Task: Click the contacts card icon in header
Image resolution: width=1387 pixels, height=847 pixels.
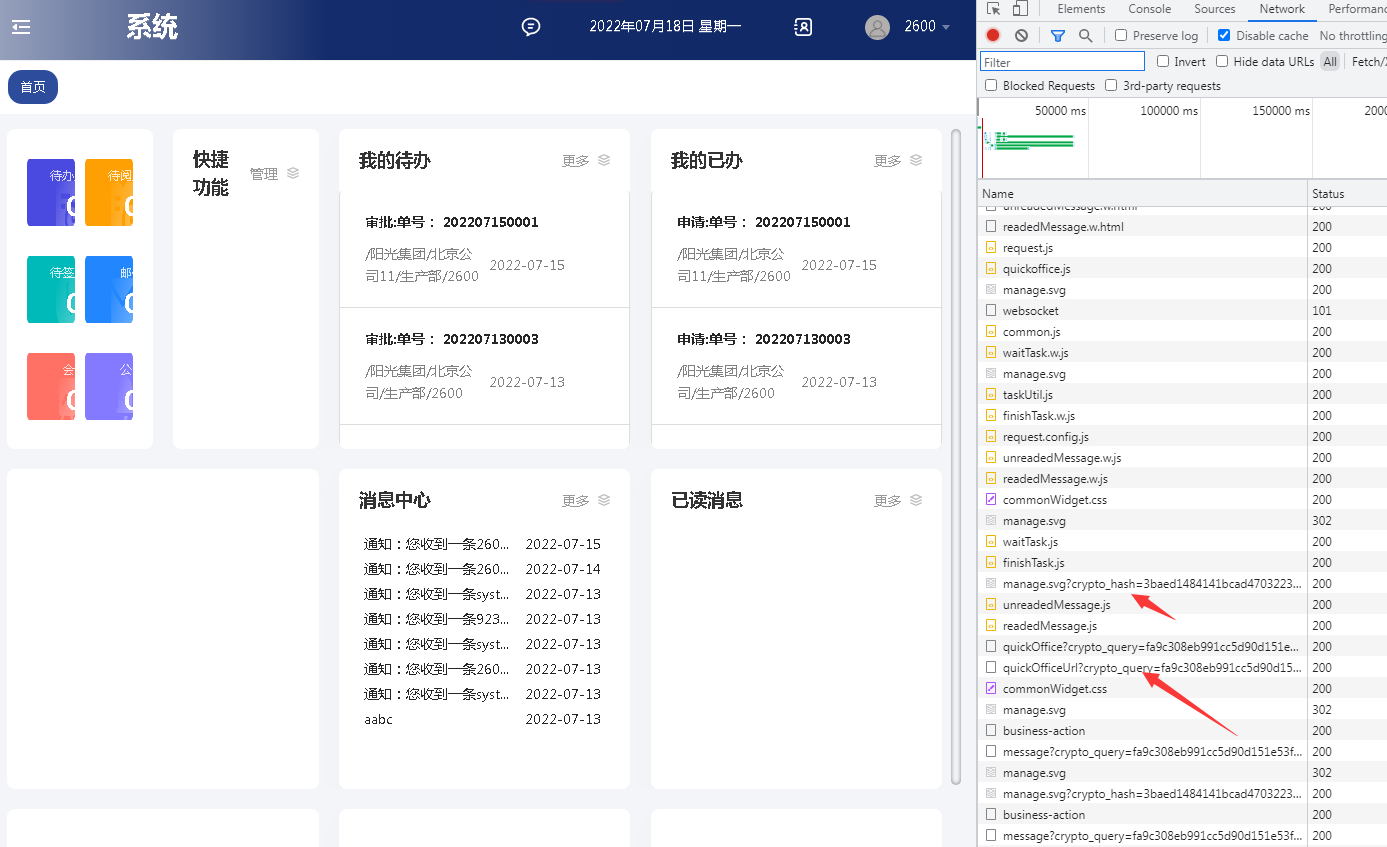Action: (803, 27)
